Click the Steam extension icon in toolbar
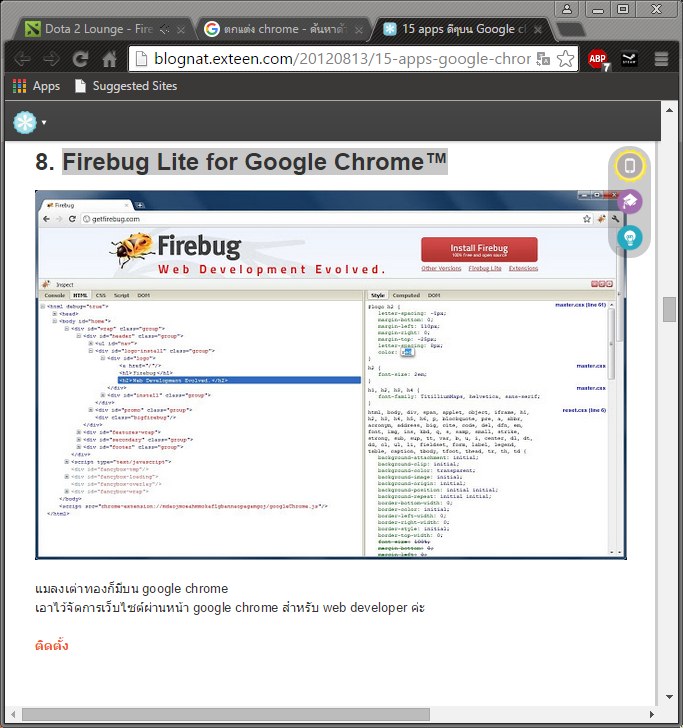The image size is (683, 728). coord(629,59)
